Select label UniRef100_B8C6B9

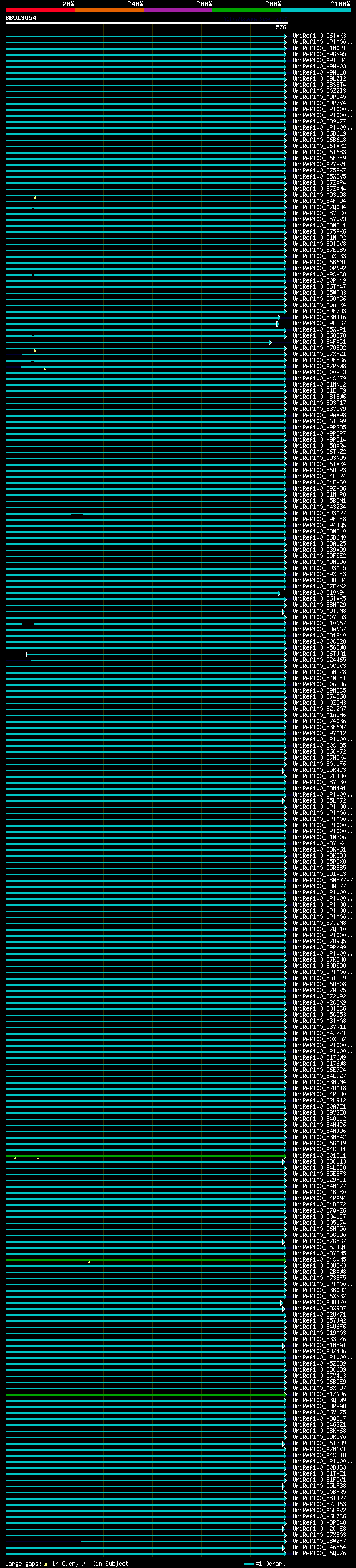319,1369
